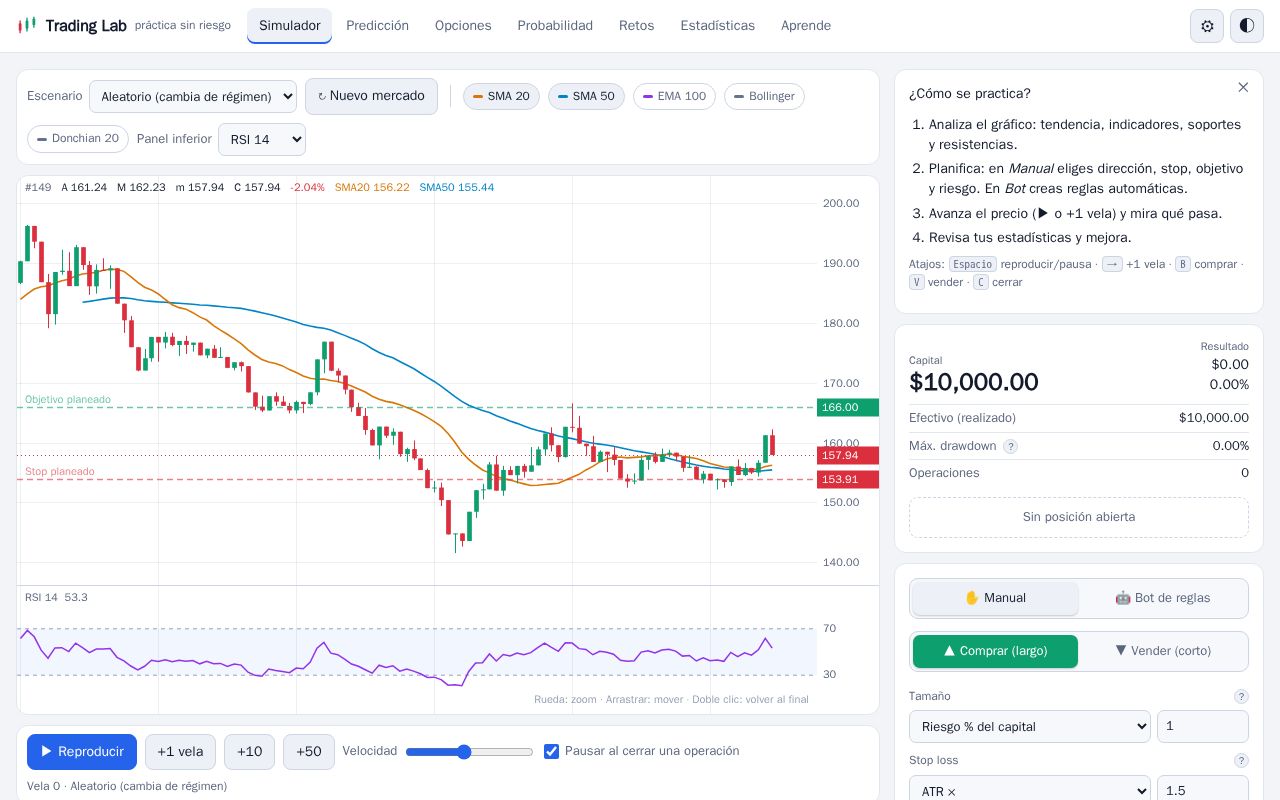Select Comprar (largo) direction
The width and height of the screenshot is (1280, 800).
pyautogui.click(x=995, y=651)
